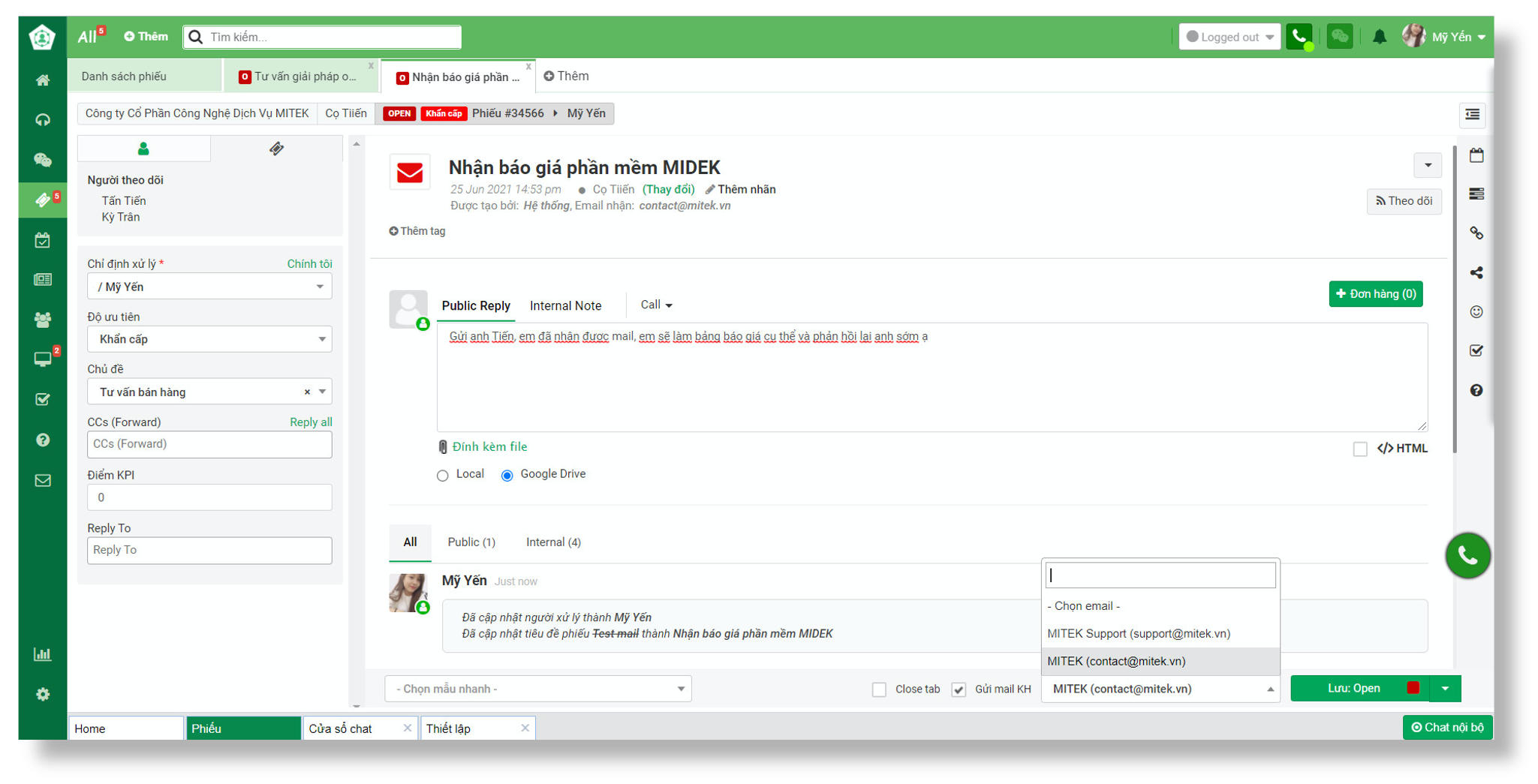Image resolution: width=1538 pixels, height=784 pixels.
Task: Open the Chỉ định xử lý dropdown (Mỹ Yến)
Action: 209,287
